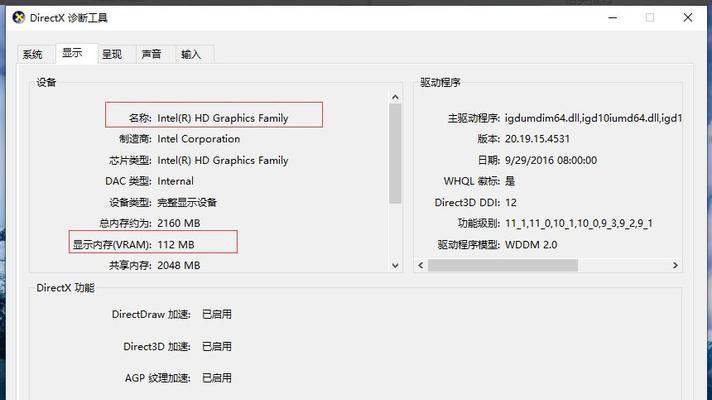Click the 驱动程序模型 label
Screen dimensions: 712x400
tap(469, 245)
